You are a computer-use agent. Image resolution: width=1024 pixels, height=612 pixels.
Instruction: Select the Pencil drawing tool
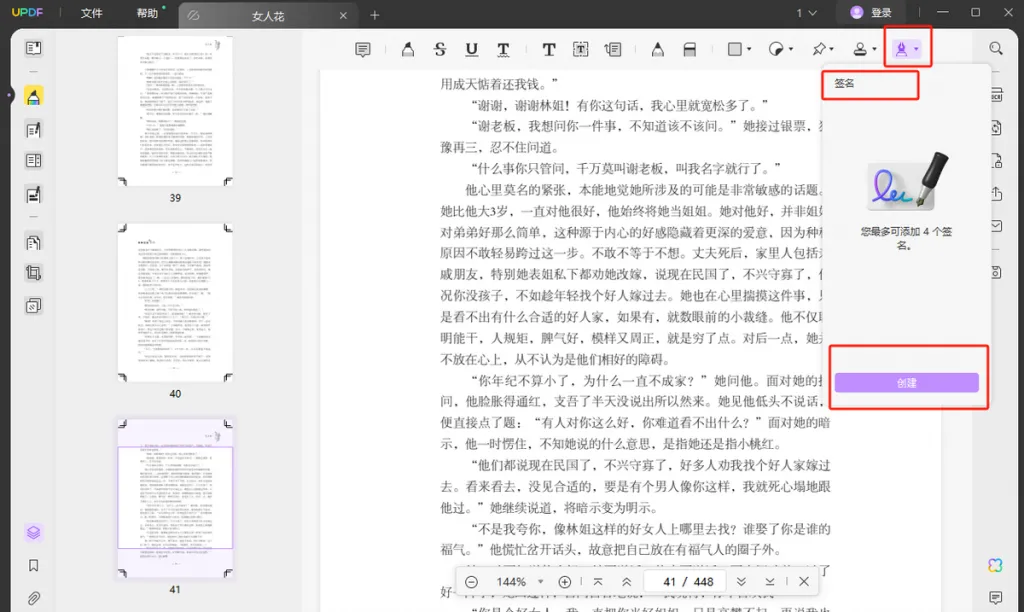click(x=658, y=49)
